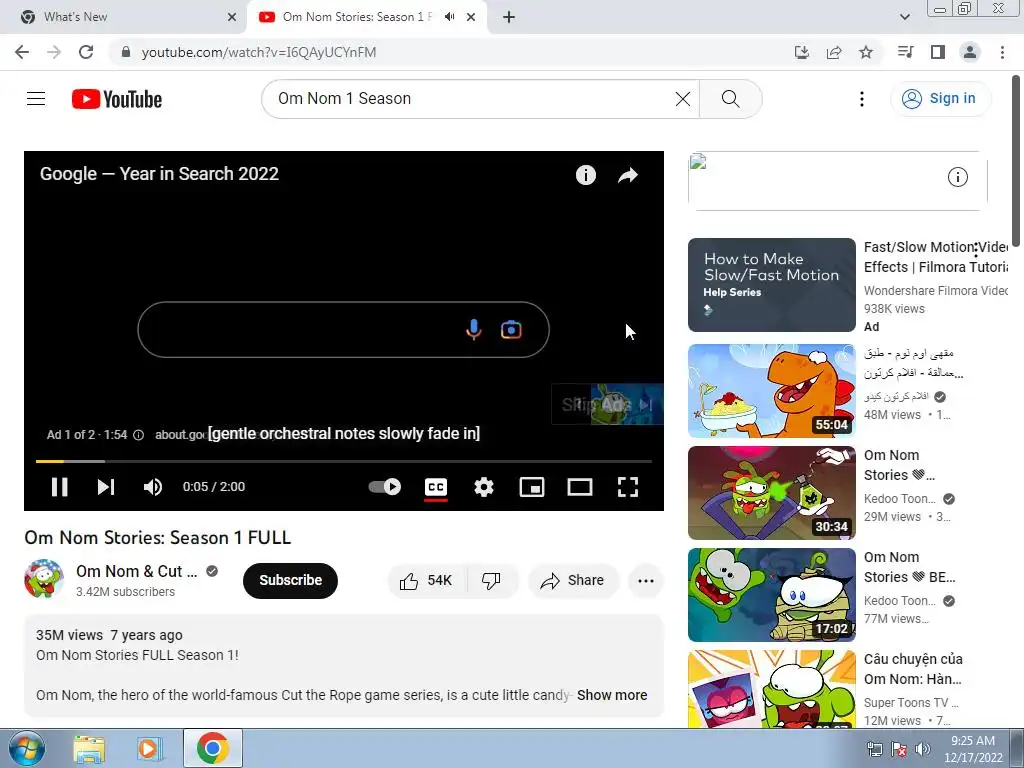Go back in browser history

pyautogui.click(x=22, y=52)
